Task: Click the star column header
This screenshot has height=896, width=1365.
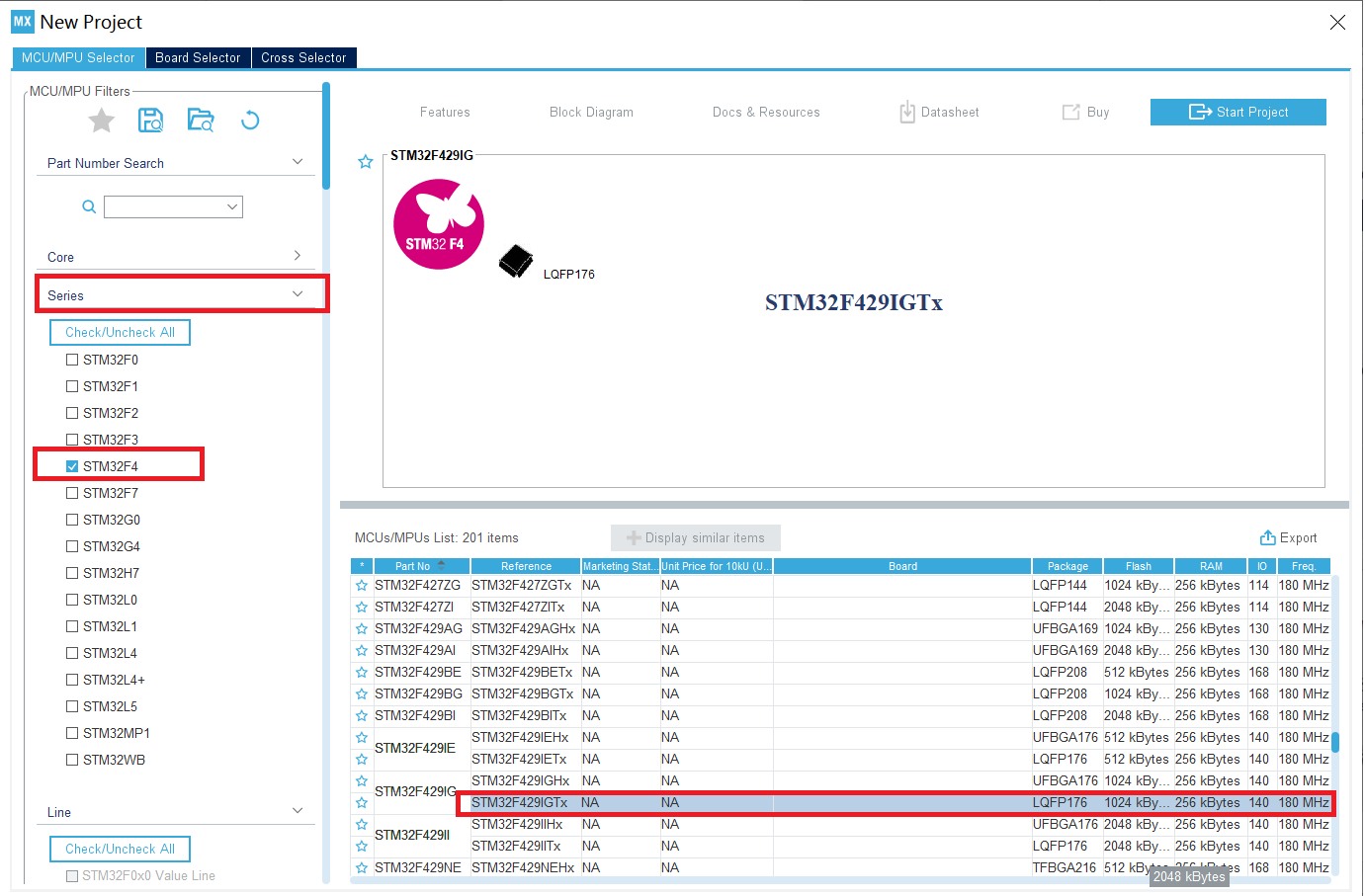Action: [x=362, y=566]
